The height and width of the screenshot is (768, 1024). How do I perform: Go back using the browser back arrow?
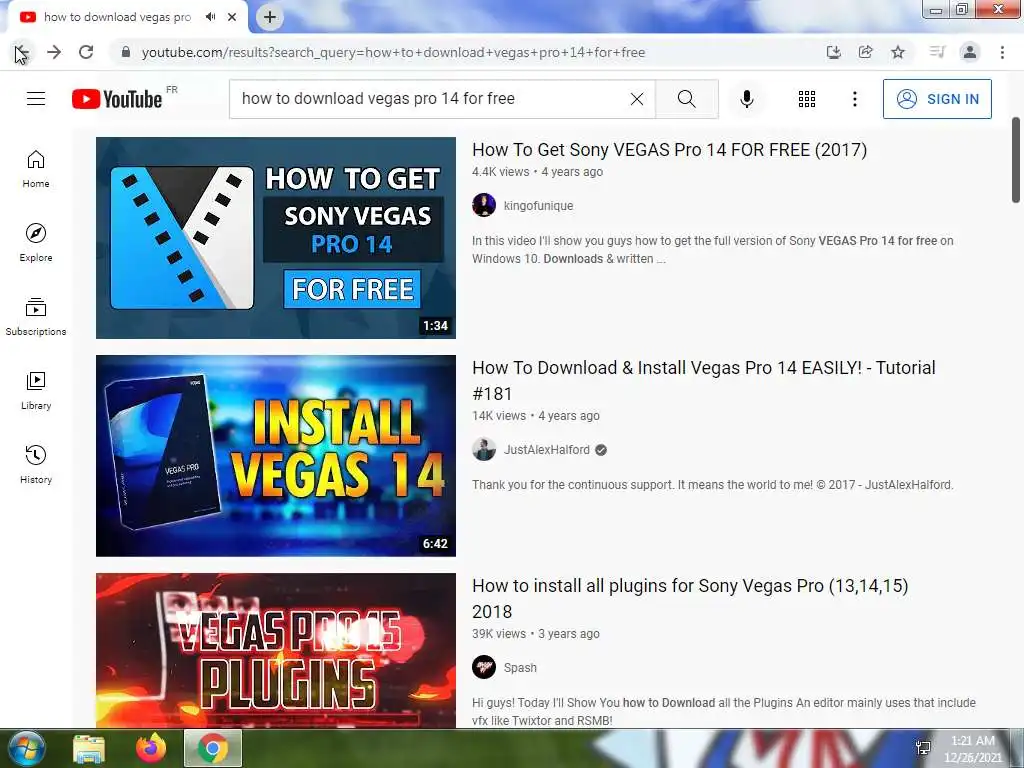coord(21,52)
